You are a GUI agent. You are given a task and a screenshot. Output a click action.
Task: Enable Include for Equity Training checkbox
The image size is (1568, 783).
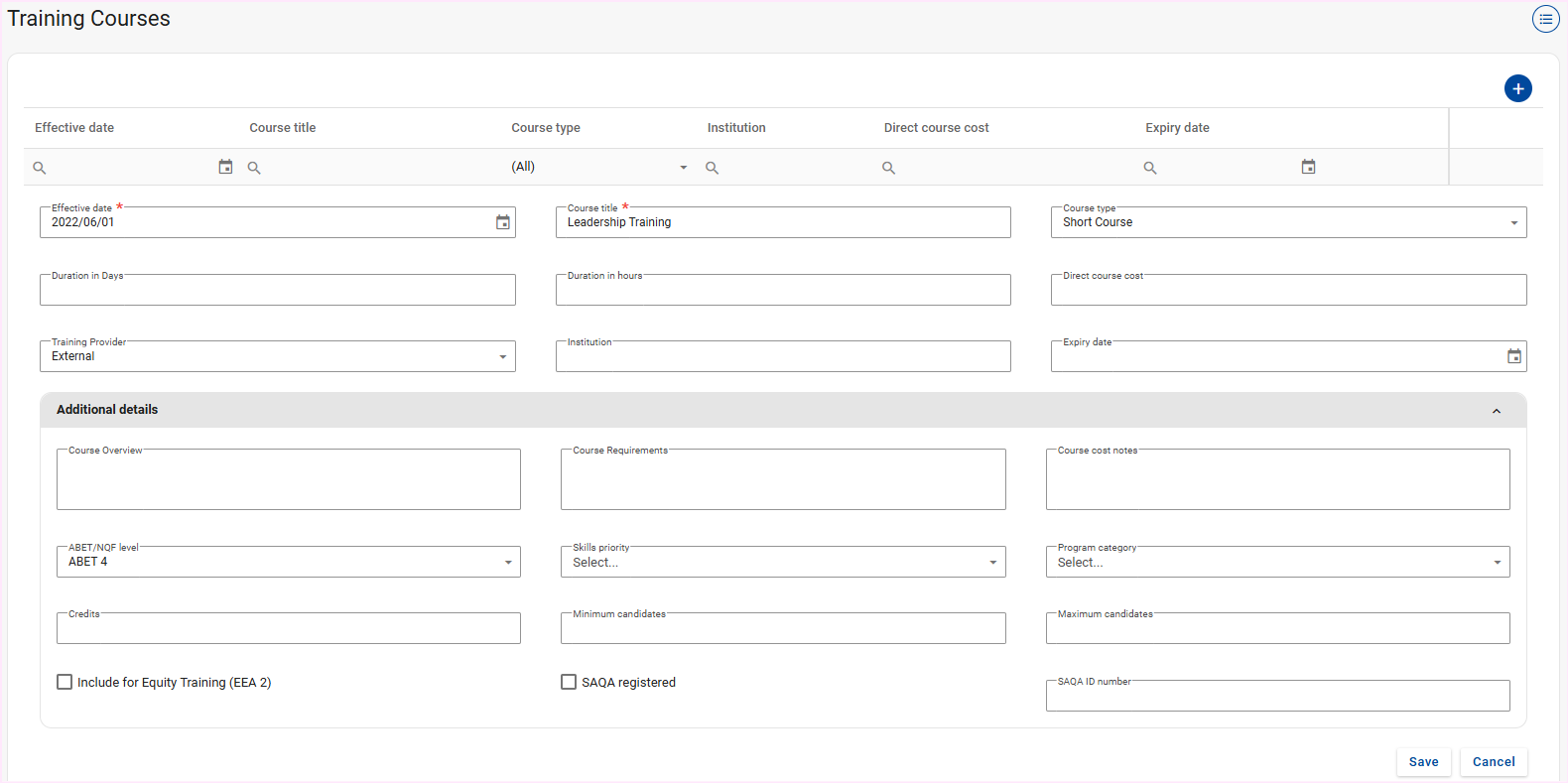pyautogui.click(x=65, y=682)
